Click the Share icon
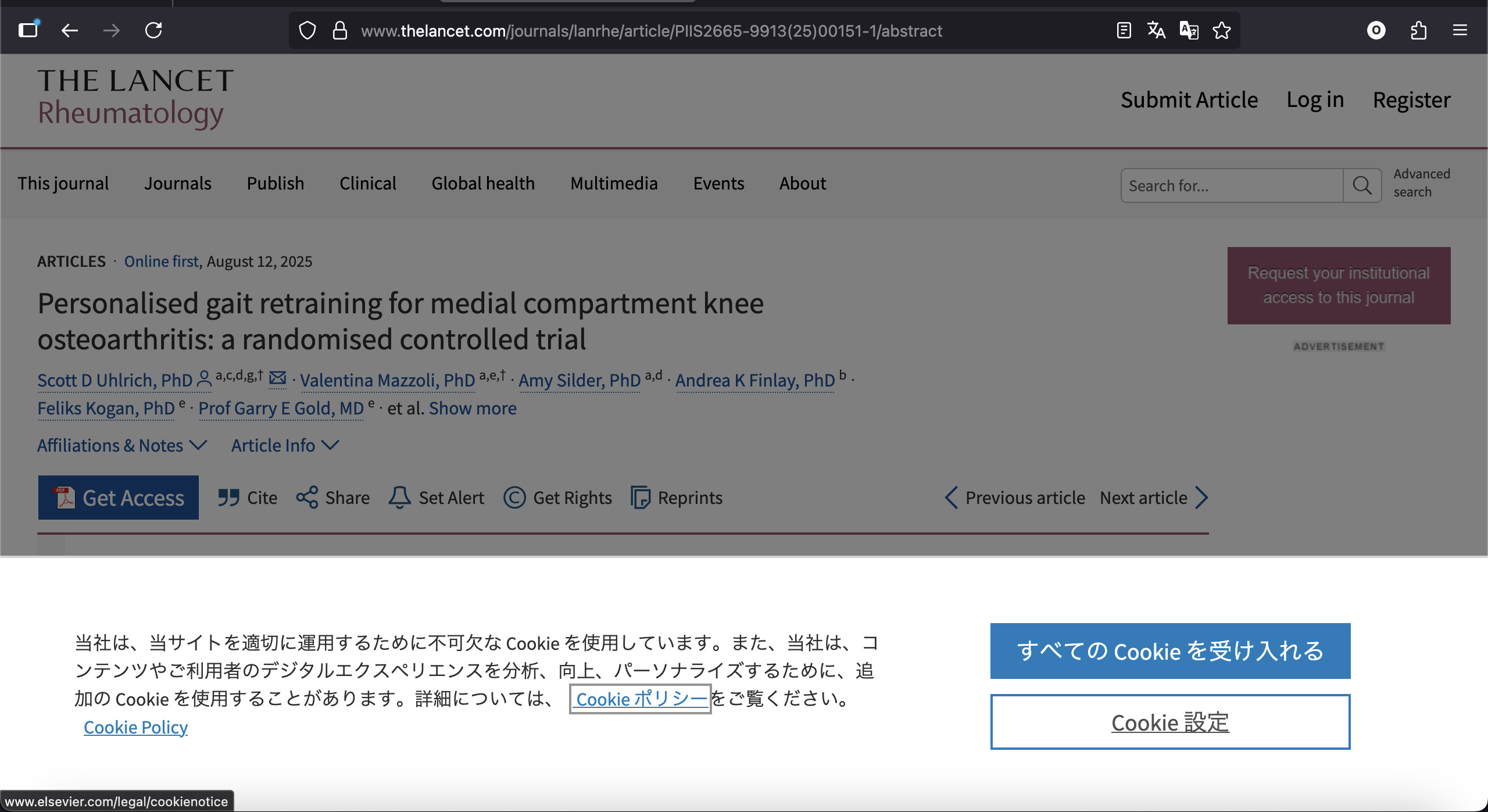 point(307,498)
